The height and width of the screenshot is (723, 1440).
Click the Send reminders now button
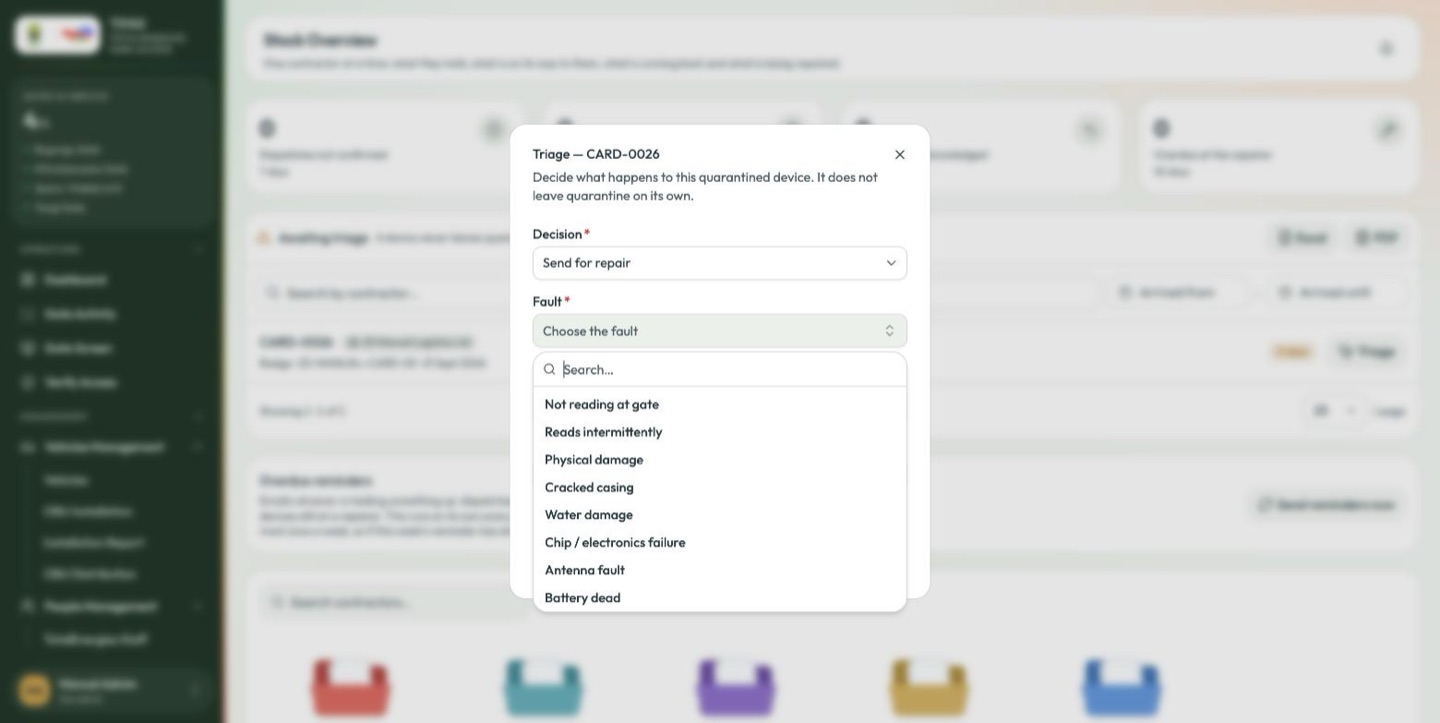tap(1326, 505)
